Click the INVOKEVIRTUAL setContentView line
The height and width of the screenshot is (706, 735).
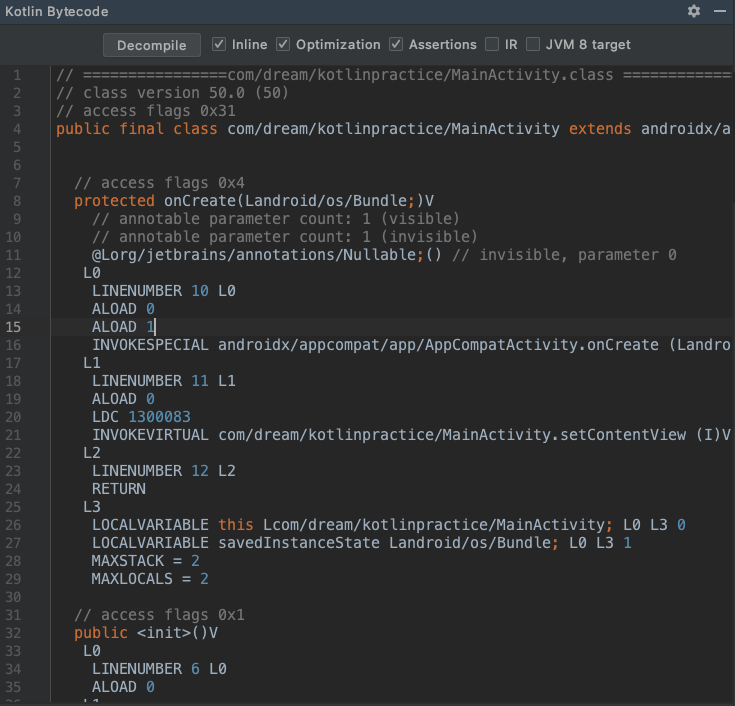coord(411,435)
